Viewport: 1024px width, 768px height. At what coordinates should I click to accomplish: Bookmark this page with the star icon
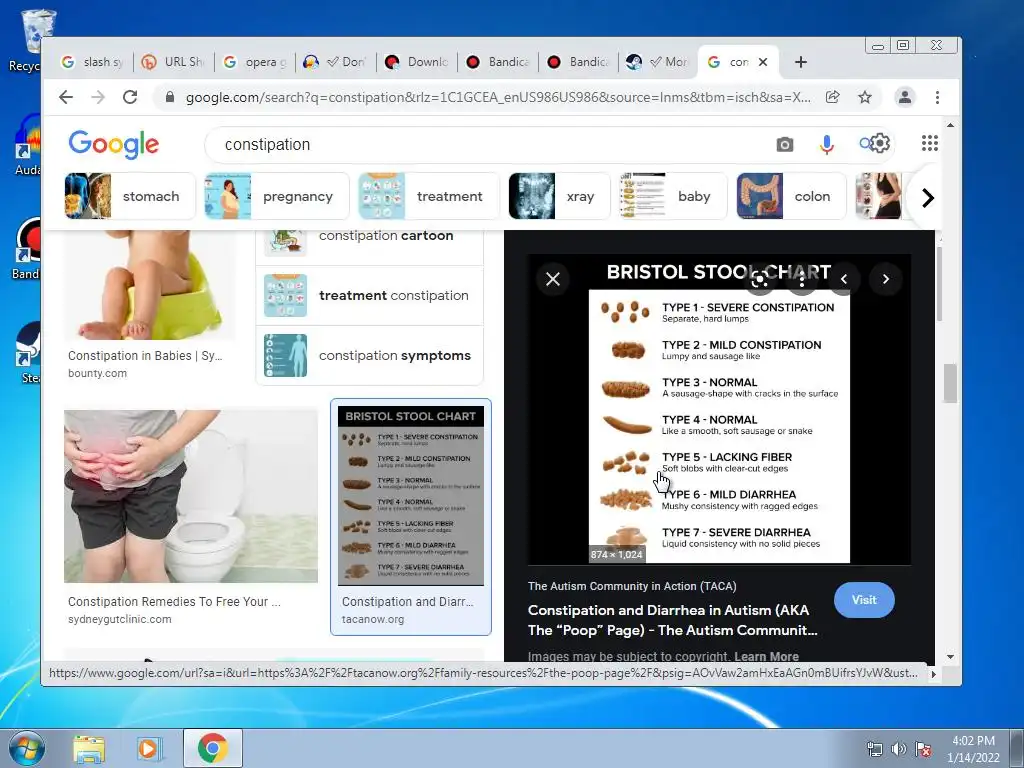(x=865, y=97)
